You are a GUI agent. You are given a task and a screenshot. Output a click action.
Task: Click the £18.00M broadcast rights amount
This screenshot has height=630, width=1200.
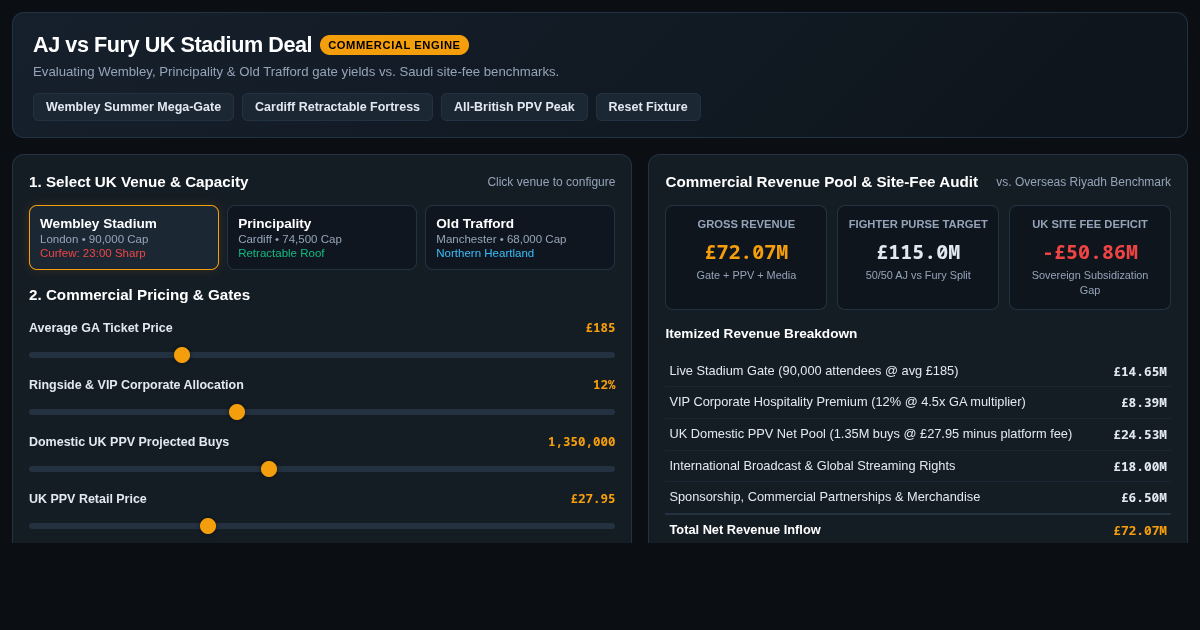tap(1140, 466)
